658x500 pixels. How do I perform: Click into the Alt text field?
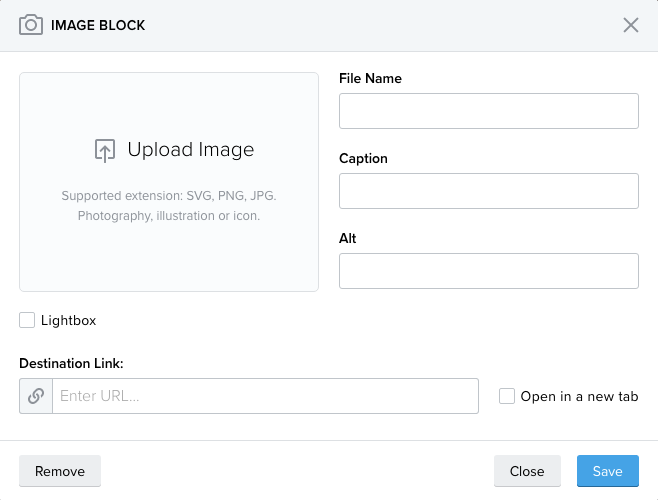[x=489, y=271]
